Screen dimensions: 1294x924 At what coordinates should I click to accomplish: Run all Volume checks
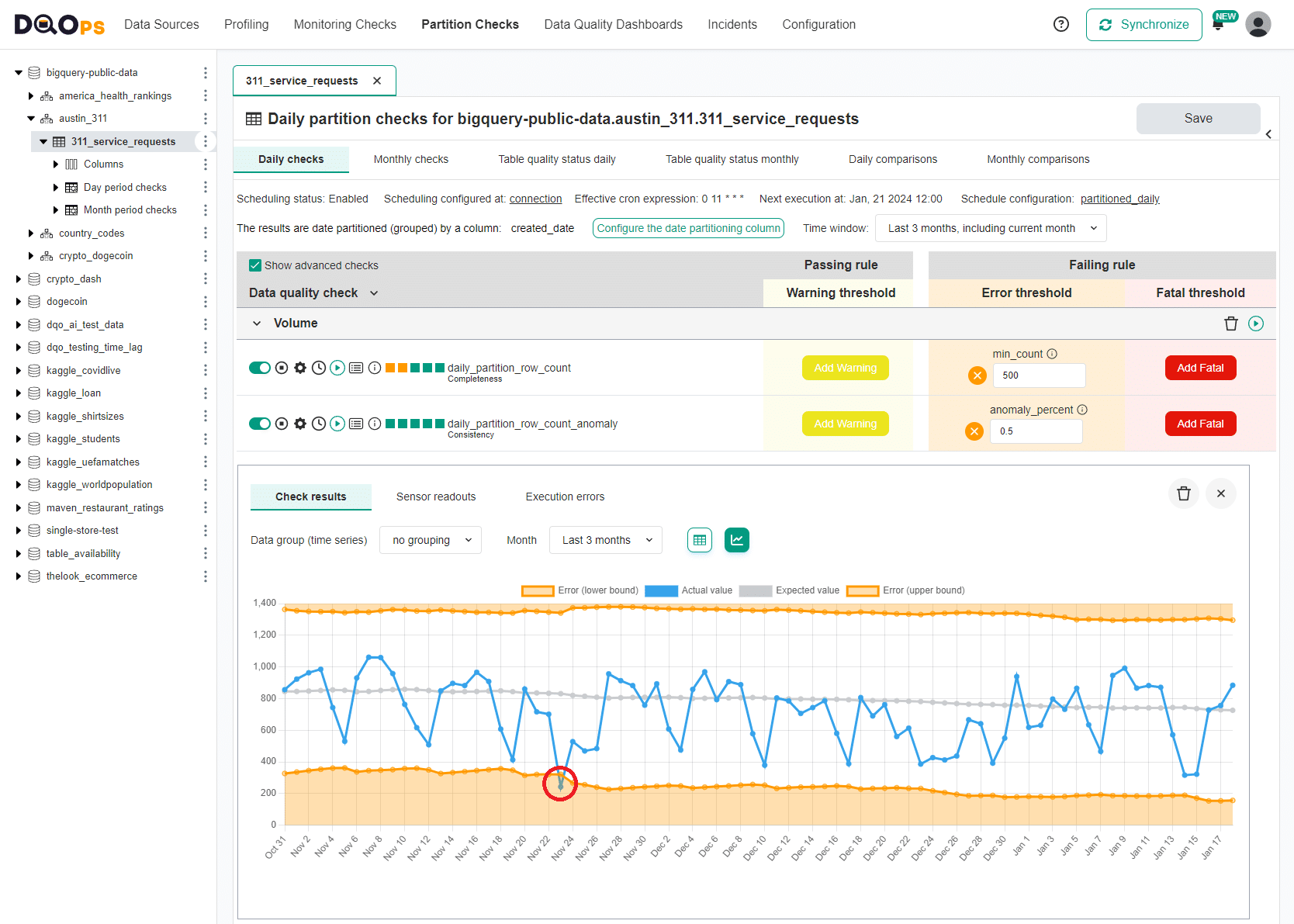(1256, 324)
